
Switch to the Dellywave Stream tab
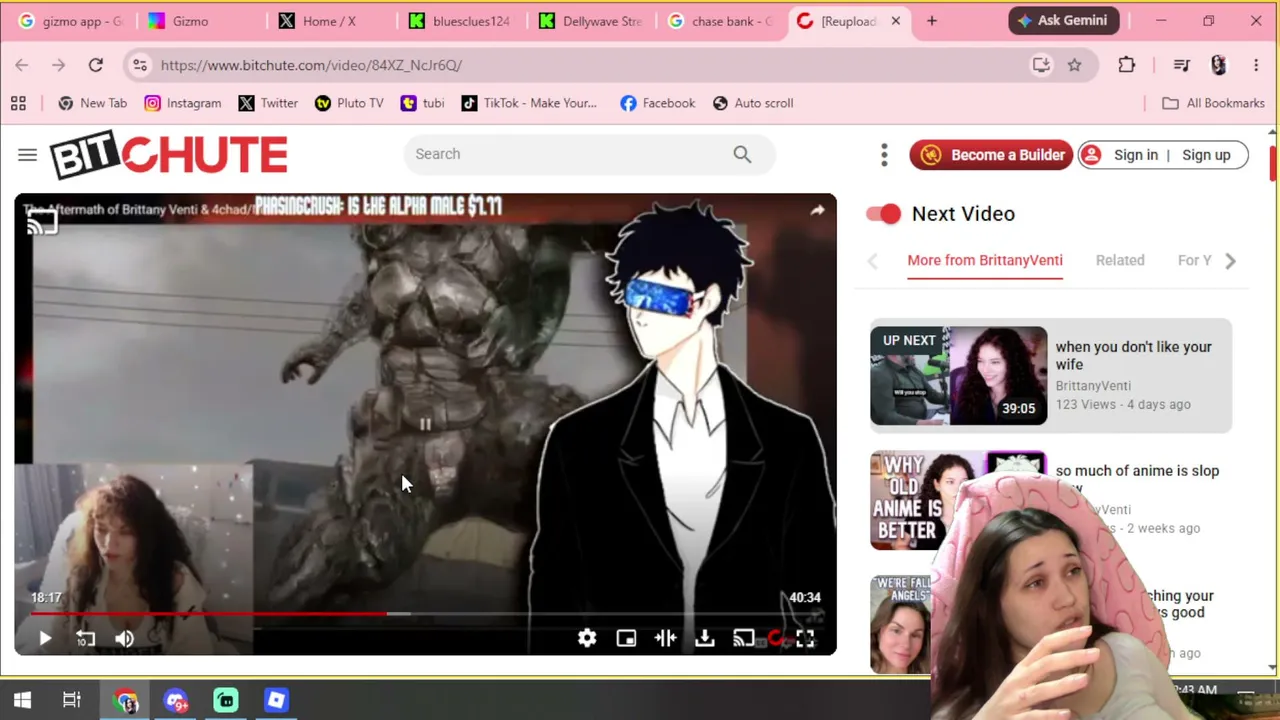[x=590, y=21]
